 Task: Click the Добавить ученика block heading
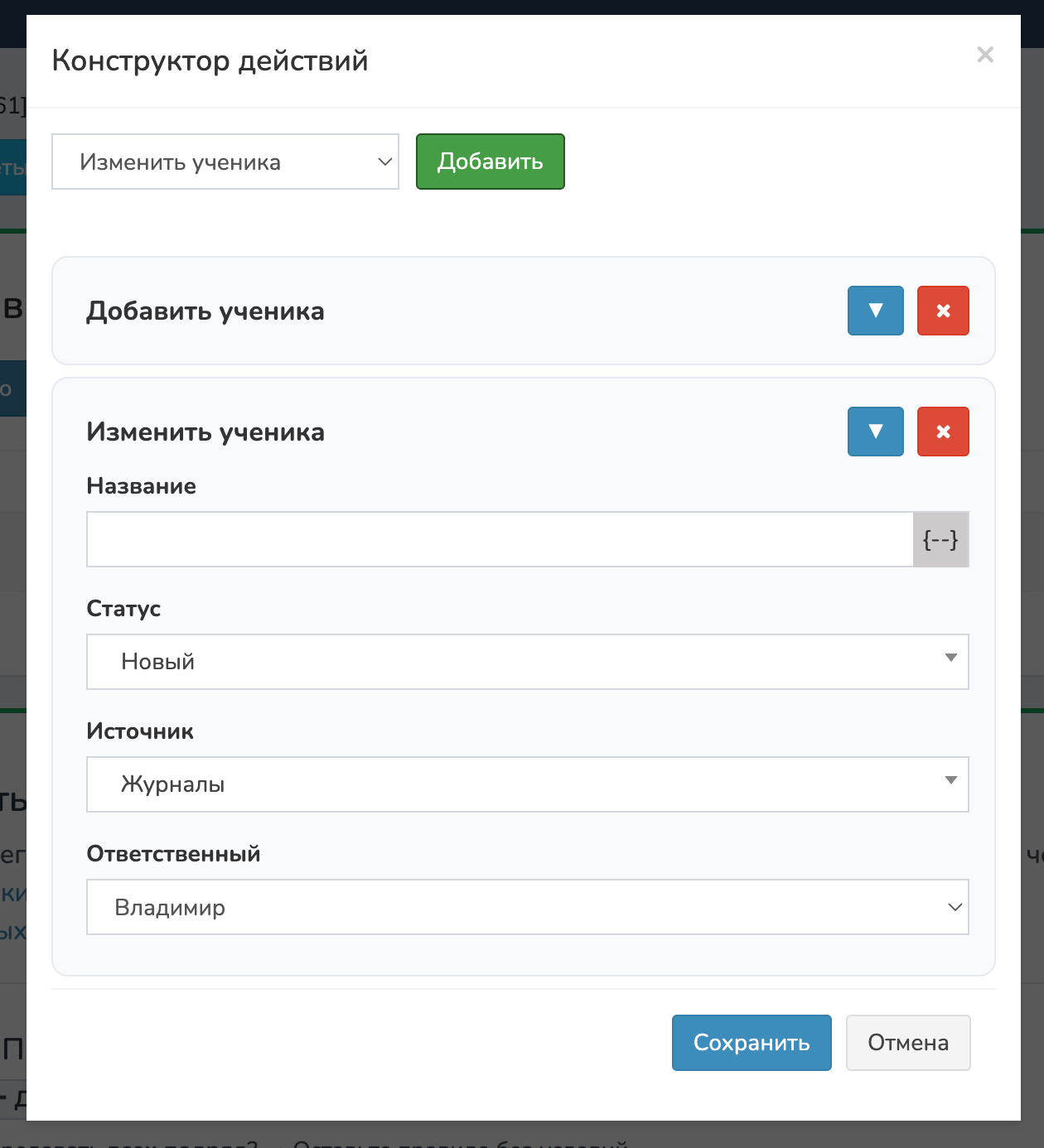(205, 311)
